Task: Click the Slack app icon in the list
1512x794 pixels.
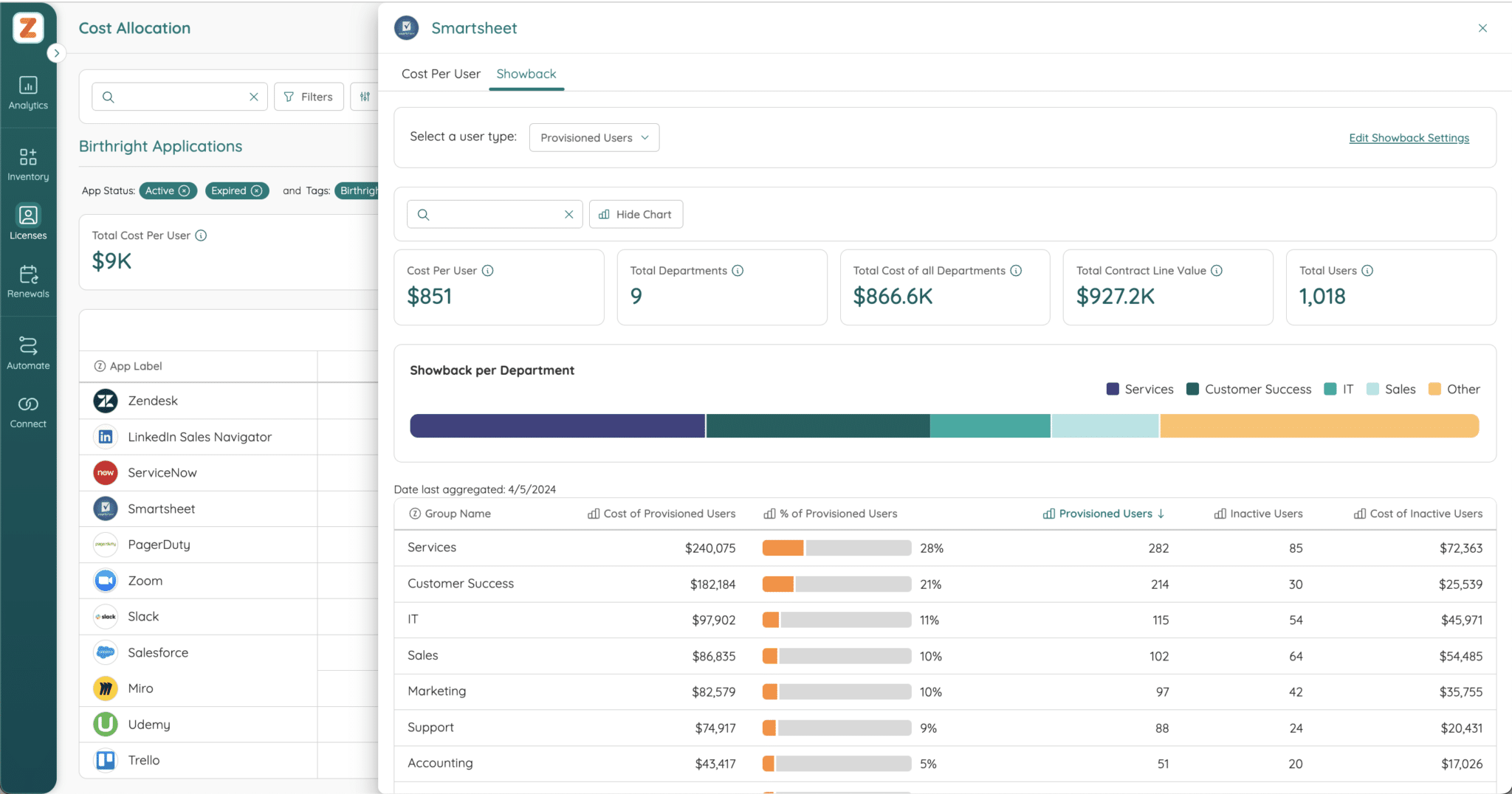Action: pos(105,616)
